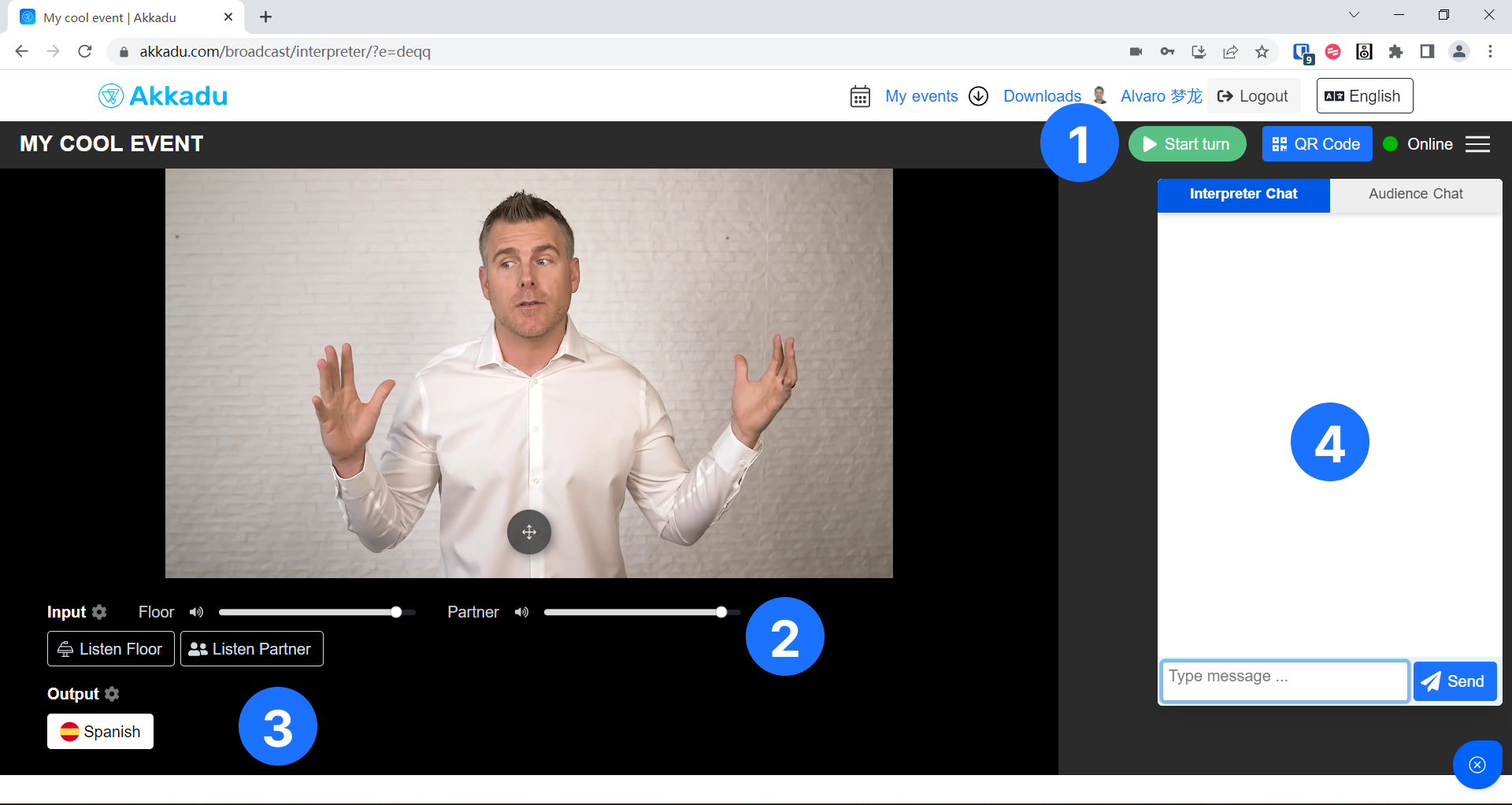The height and width of the screenshot is (805, 1512).
Task: Click the video move handle icon
Action: 529,532
